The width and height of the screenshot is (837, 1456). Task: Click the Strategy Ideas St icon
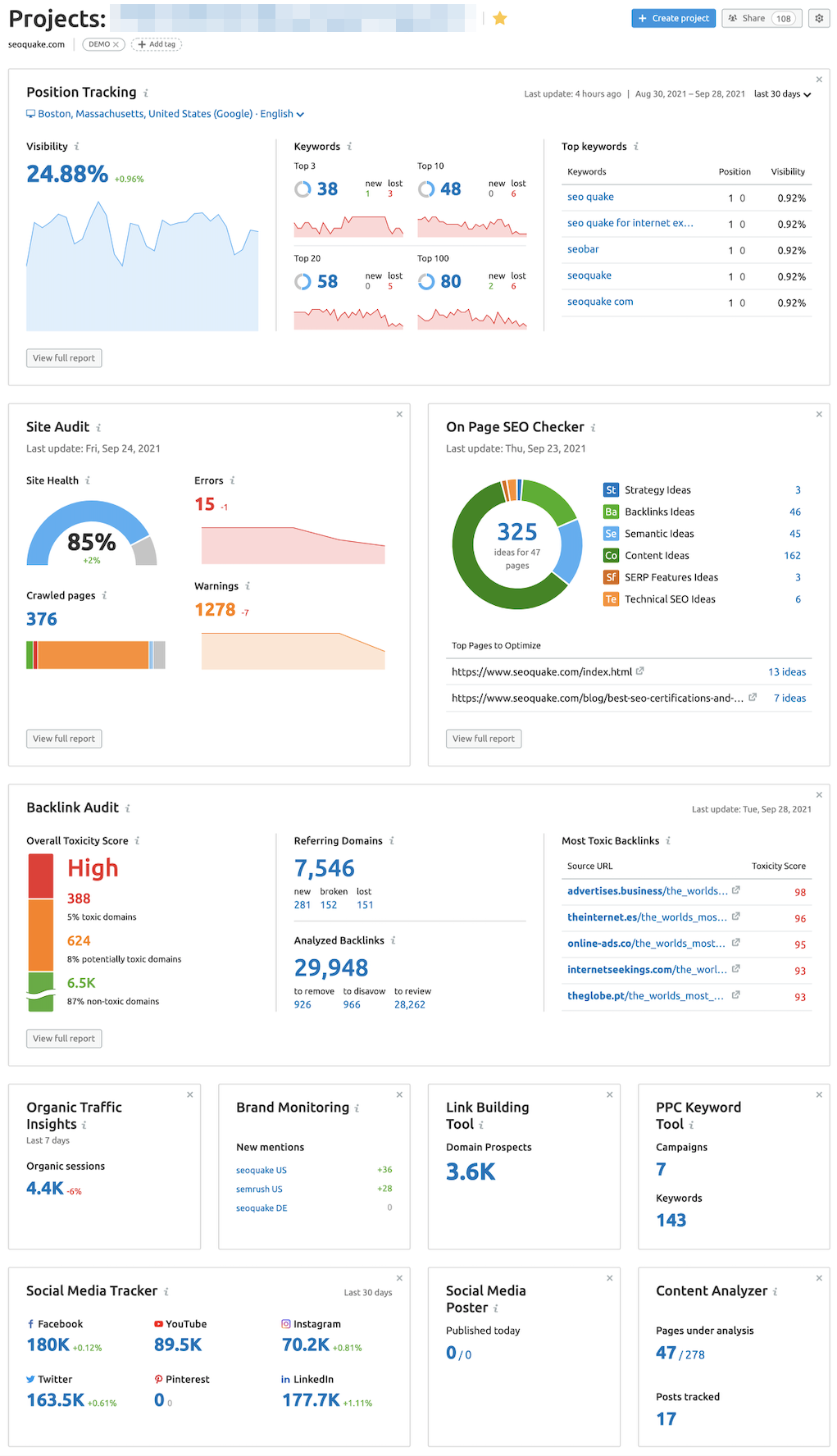pyautogui.click(x=611, y=490)
